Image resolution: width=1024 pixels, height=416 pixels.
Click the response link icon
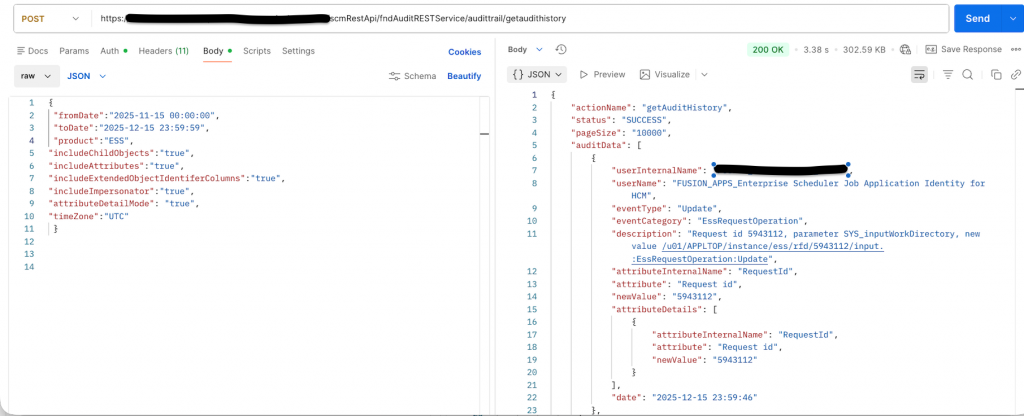[1016, 74]
